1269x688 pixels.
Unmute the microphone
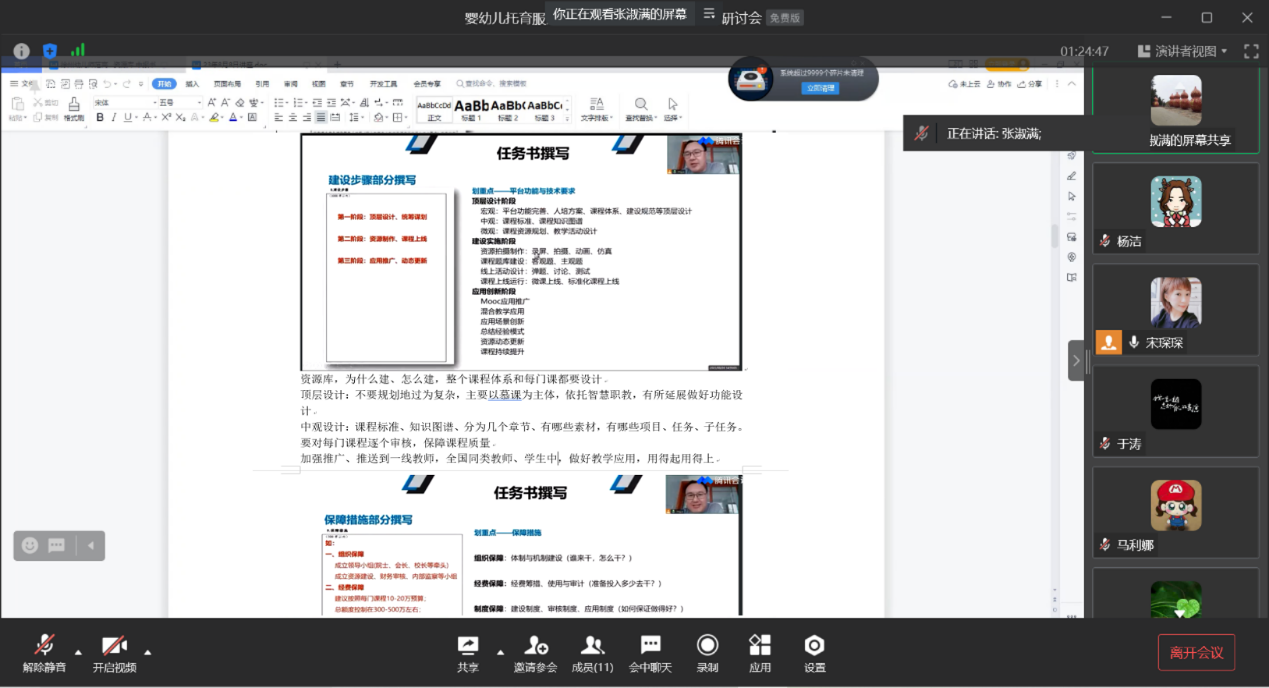coord(44,652)
